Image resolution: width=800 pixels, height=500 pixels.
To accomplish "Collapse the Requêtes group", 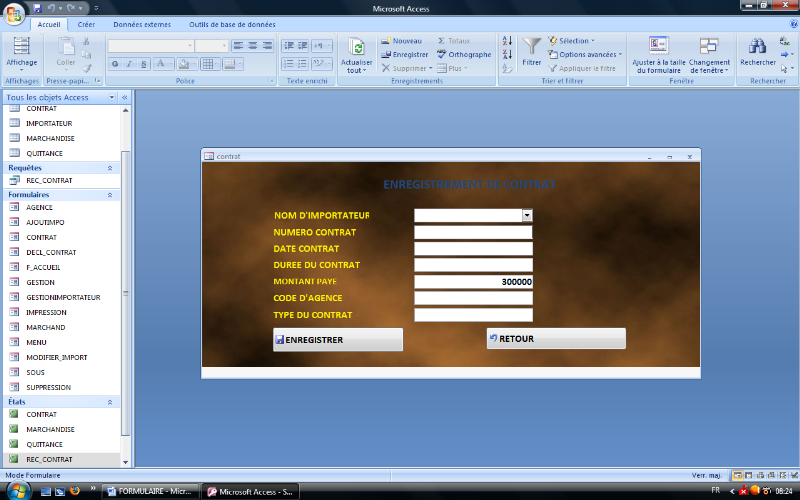I will 110,168.
